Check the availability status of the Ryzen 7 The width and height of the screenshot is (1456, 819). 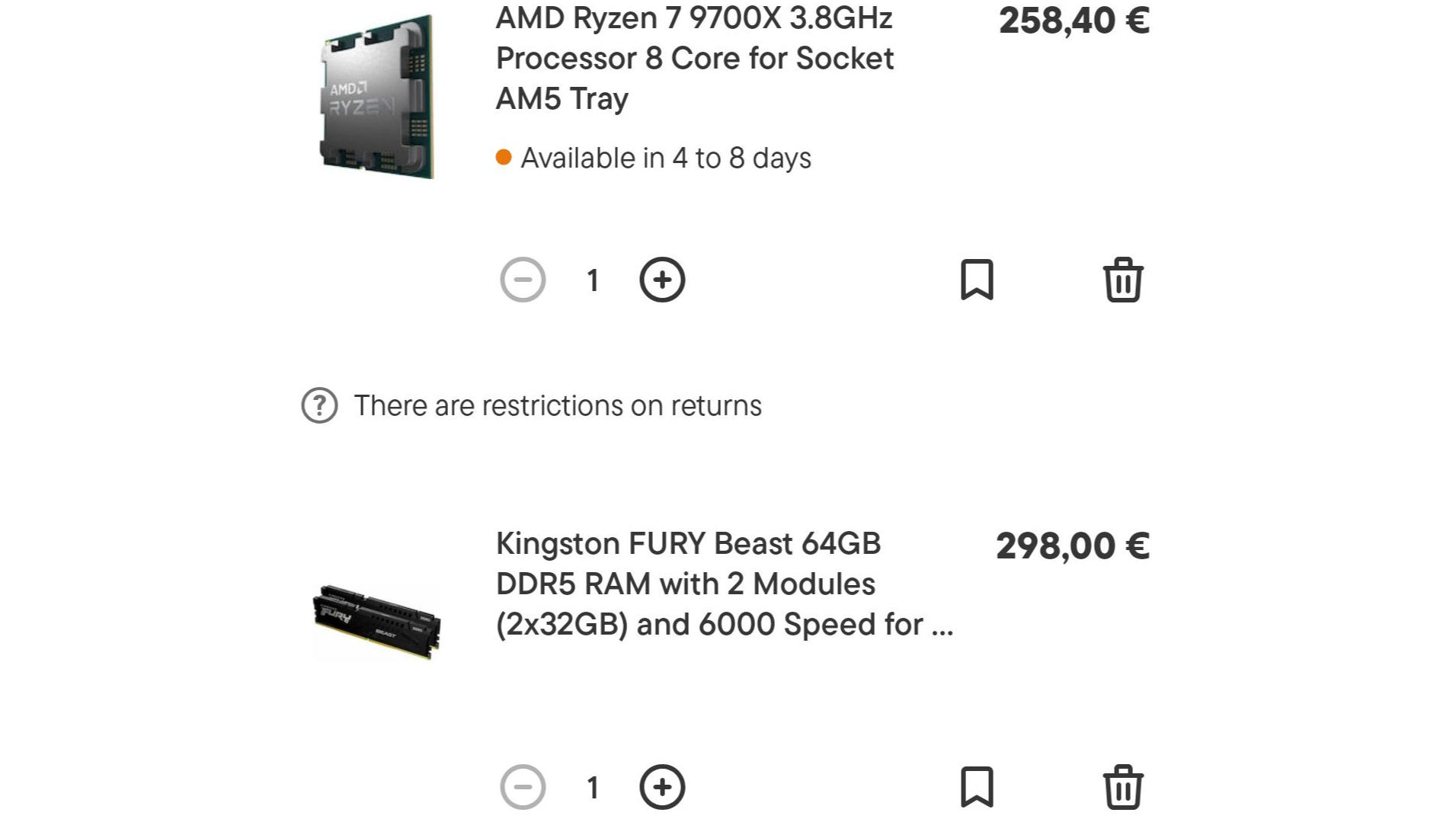click(664, 158)
